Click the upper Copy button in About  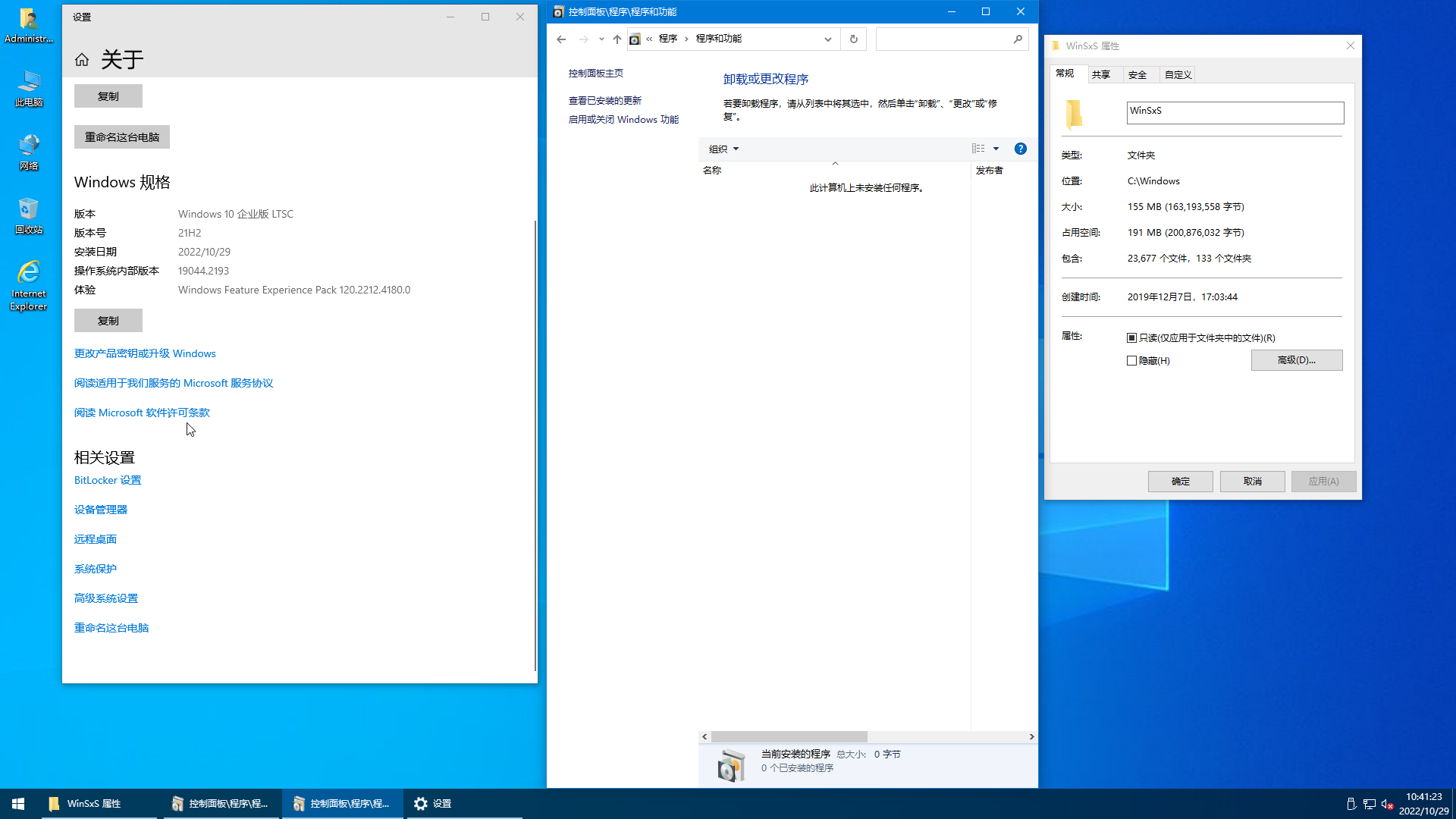[x=108, y=96]
